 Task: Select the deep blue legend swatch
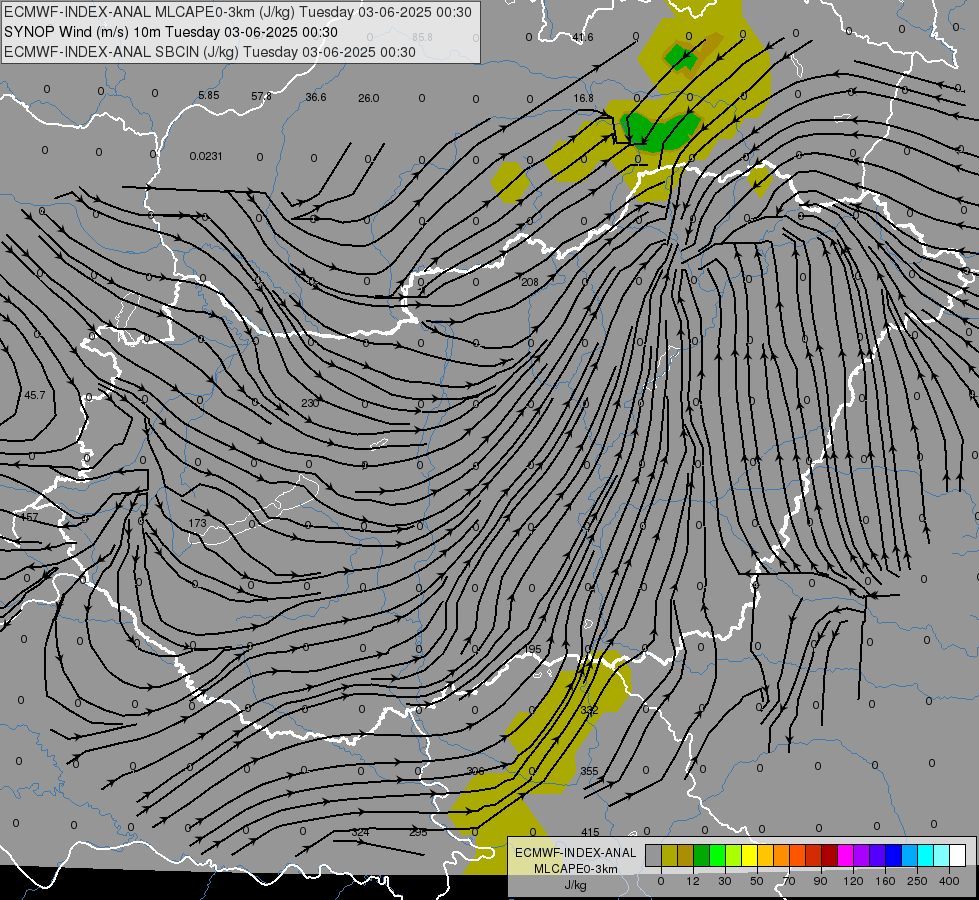pyautogui.click(x=893, y=856)
